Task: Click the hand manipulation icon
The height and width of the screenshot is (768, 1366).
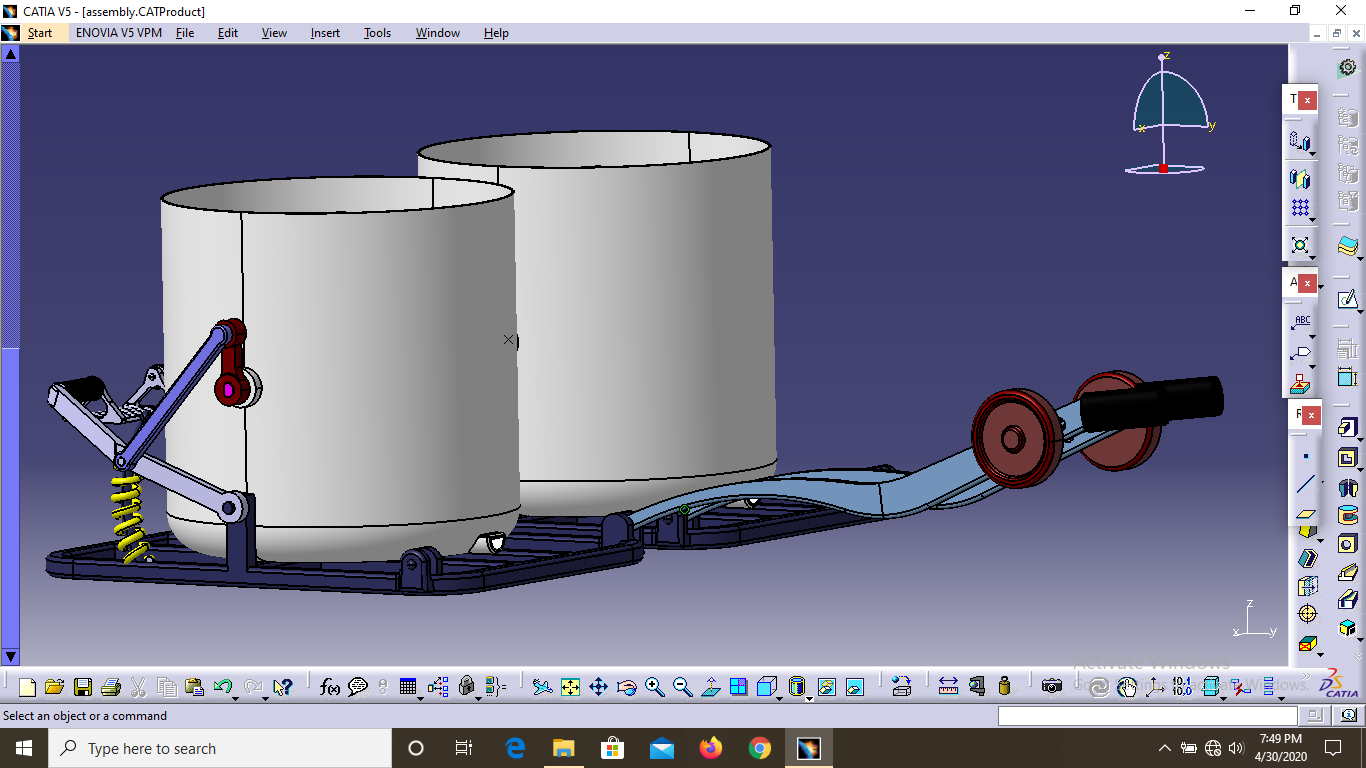Action: pos(1127,687)
